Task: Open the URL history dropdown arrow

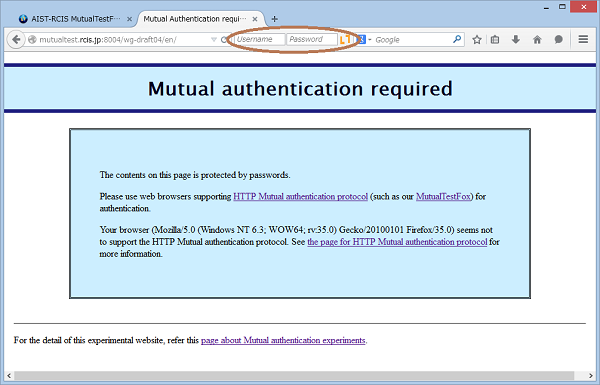Action: [214, 39]
